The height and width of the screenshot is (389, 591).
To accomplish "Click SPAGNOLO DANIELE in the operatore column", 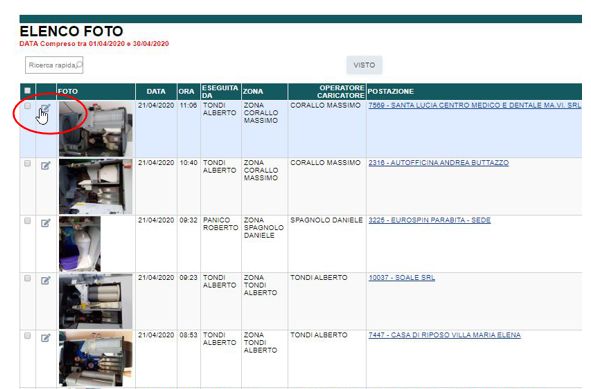I will [326, 220].
